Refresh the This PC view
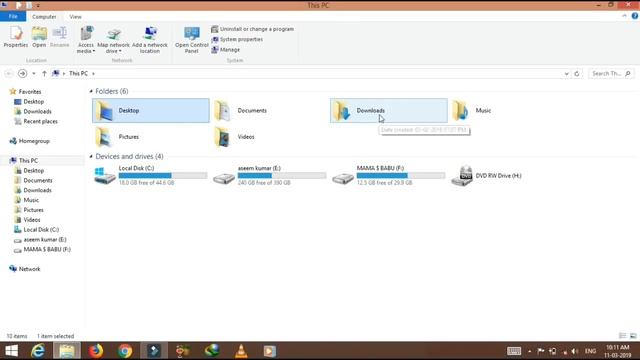640x360 pixels. click(577, 74)
